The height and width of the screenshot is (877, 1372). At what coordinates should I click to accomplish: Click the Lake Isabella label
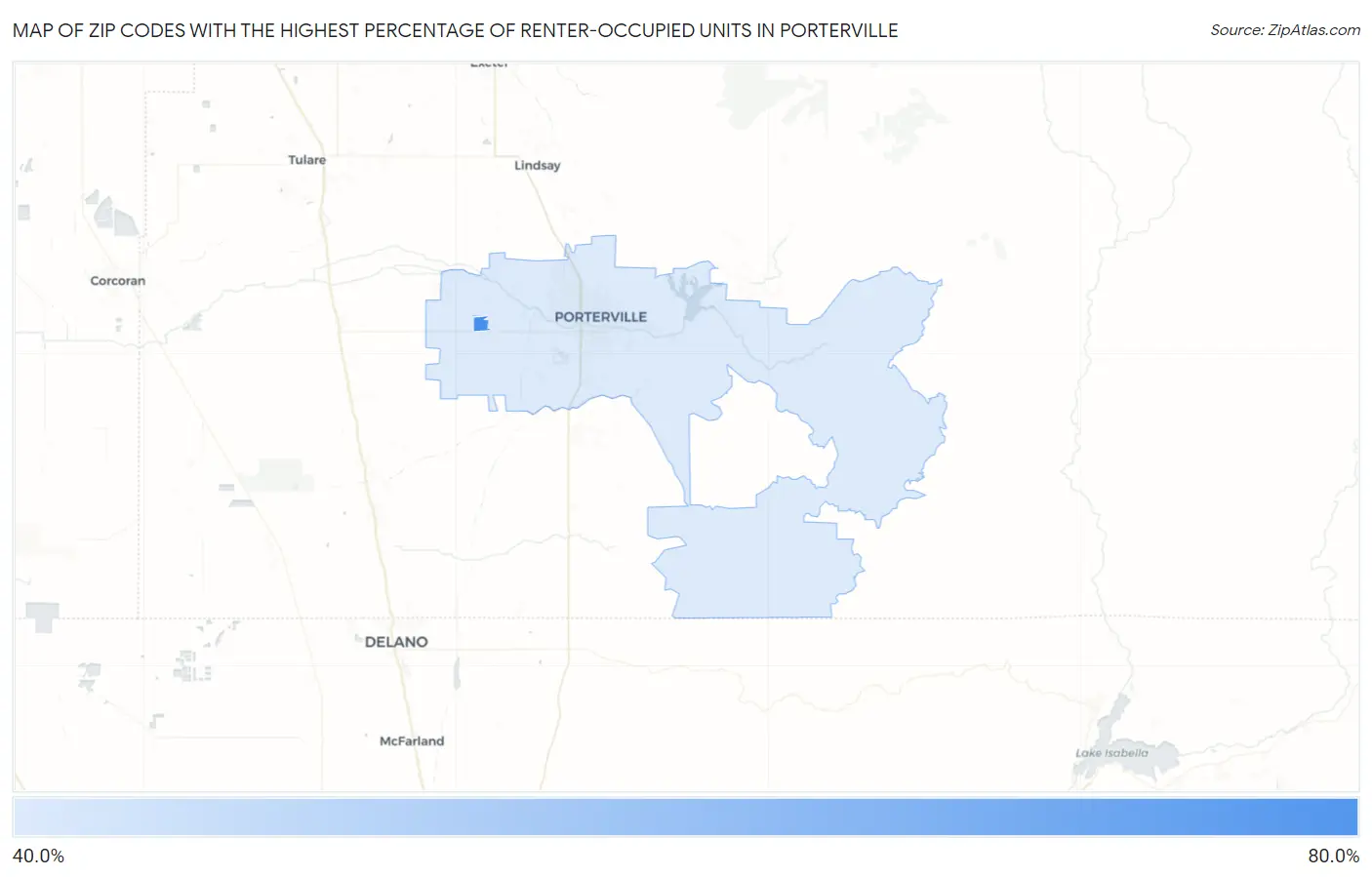(1111, 753)
